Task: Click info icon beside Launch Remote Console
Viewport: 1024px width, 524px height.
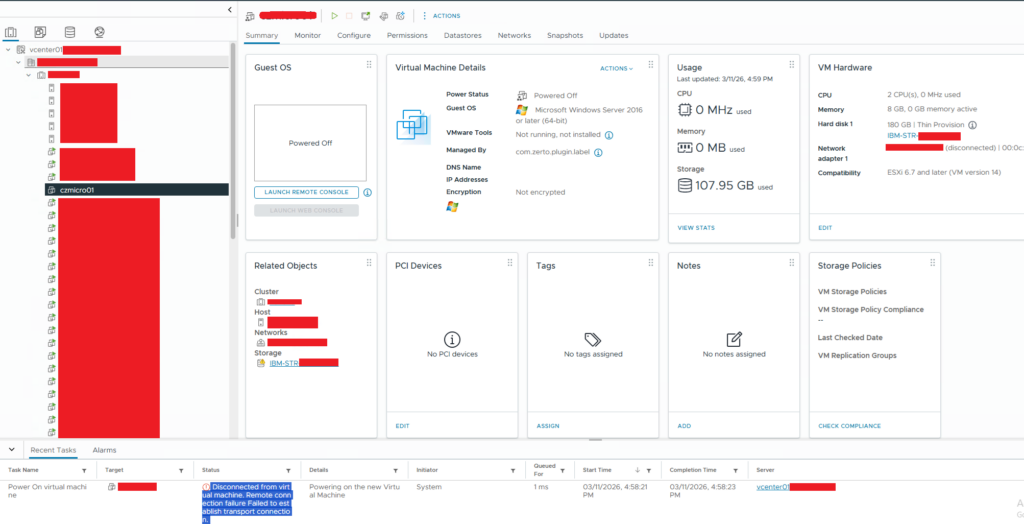Action: [x=367, y=192]
